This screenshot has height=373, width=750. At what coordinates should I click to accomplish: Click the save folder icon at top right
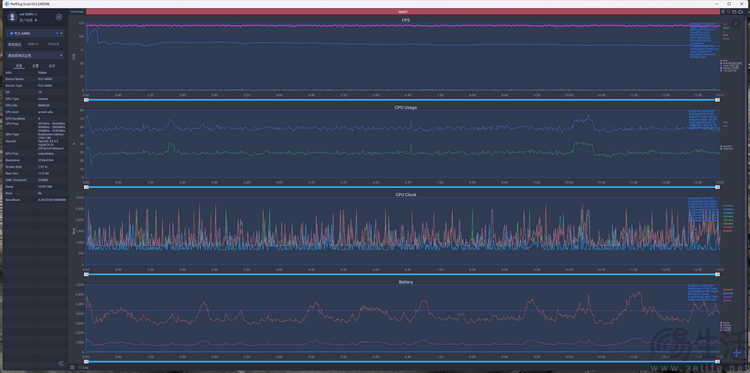735,11
